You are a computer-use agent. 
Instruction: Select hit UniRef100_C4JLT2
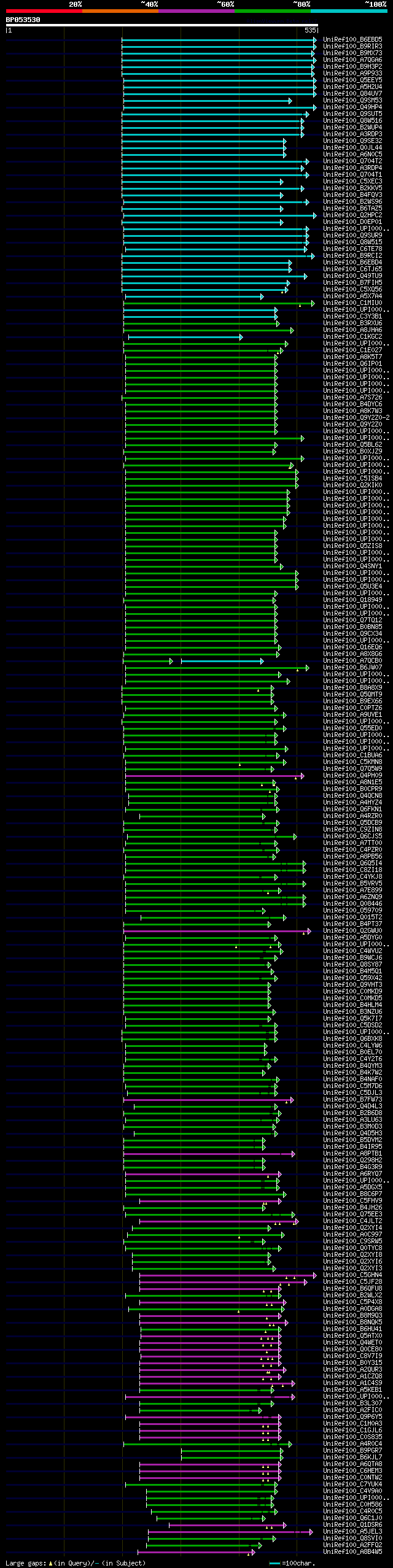coord(352,1221)
